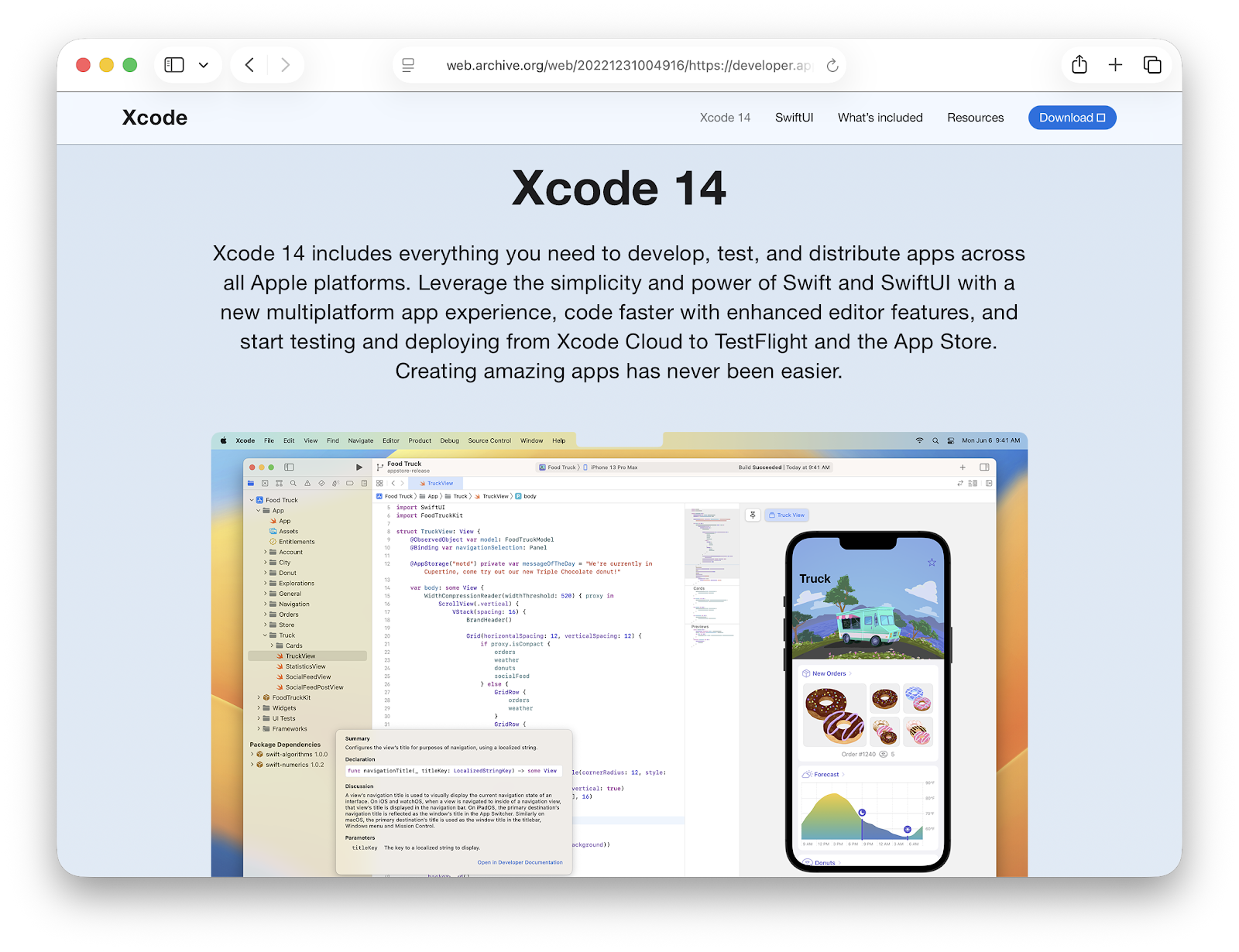
Task: Open the SwiftUI nav link
Action: pyautogui.click(x=794, y=118)
